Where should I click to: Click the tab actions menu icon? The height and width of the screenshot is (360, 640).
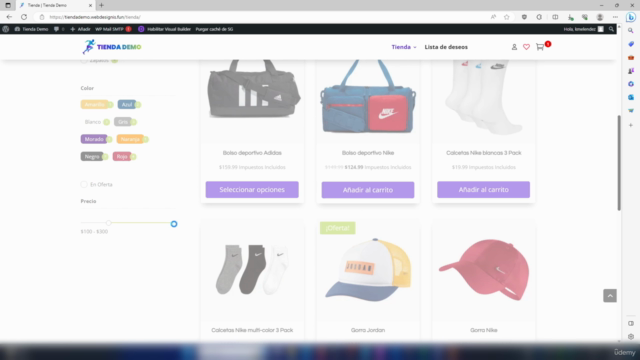pos(8,5)
